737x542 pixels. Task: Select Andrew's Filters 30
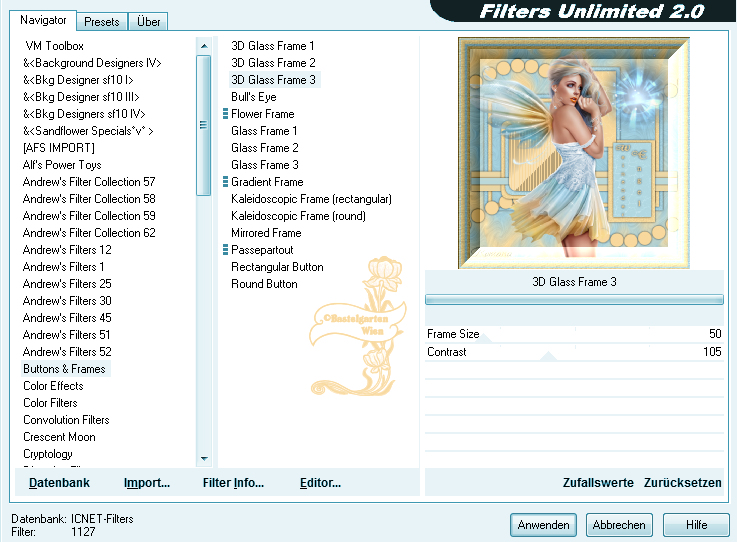click(67, 301)
